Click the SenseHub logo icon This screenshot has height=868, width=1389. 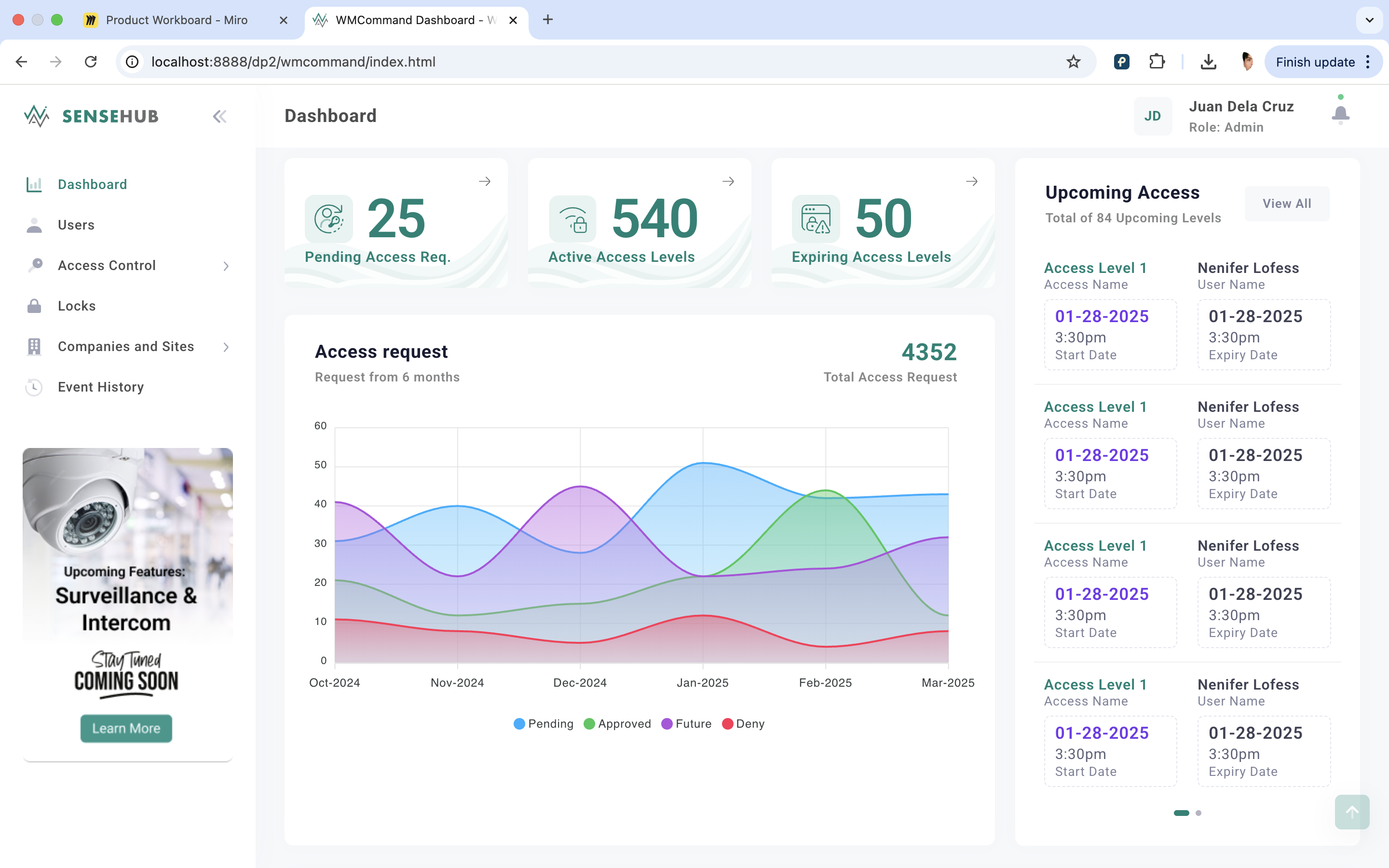[x=37, y=116]
